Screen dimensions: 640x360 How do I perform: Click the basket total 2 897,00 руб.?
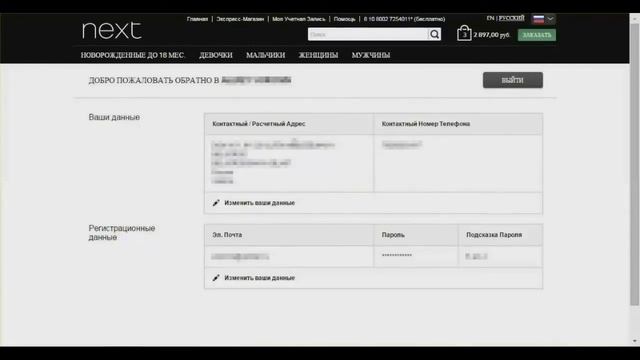(x=492, y=35)
